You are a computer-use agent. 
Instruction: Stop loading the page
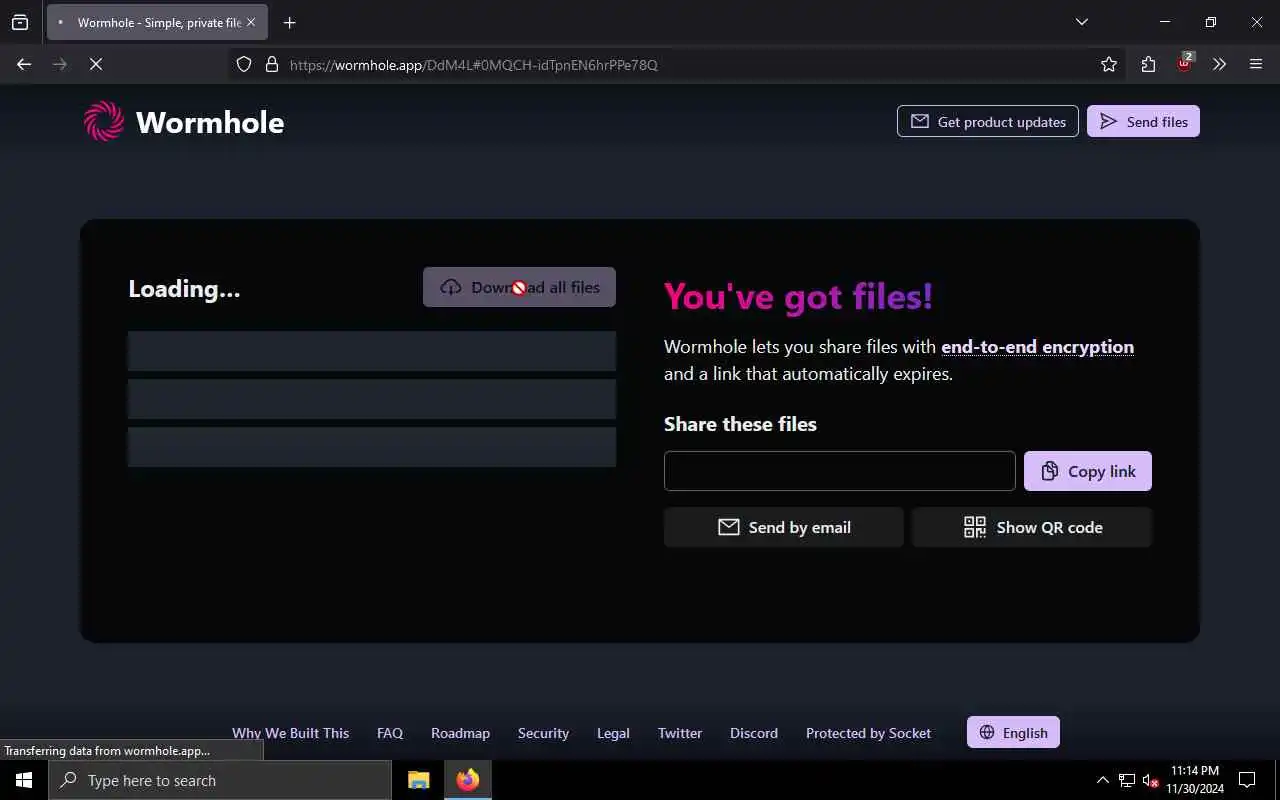95,64
